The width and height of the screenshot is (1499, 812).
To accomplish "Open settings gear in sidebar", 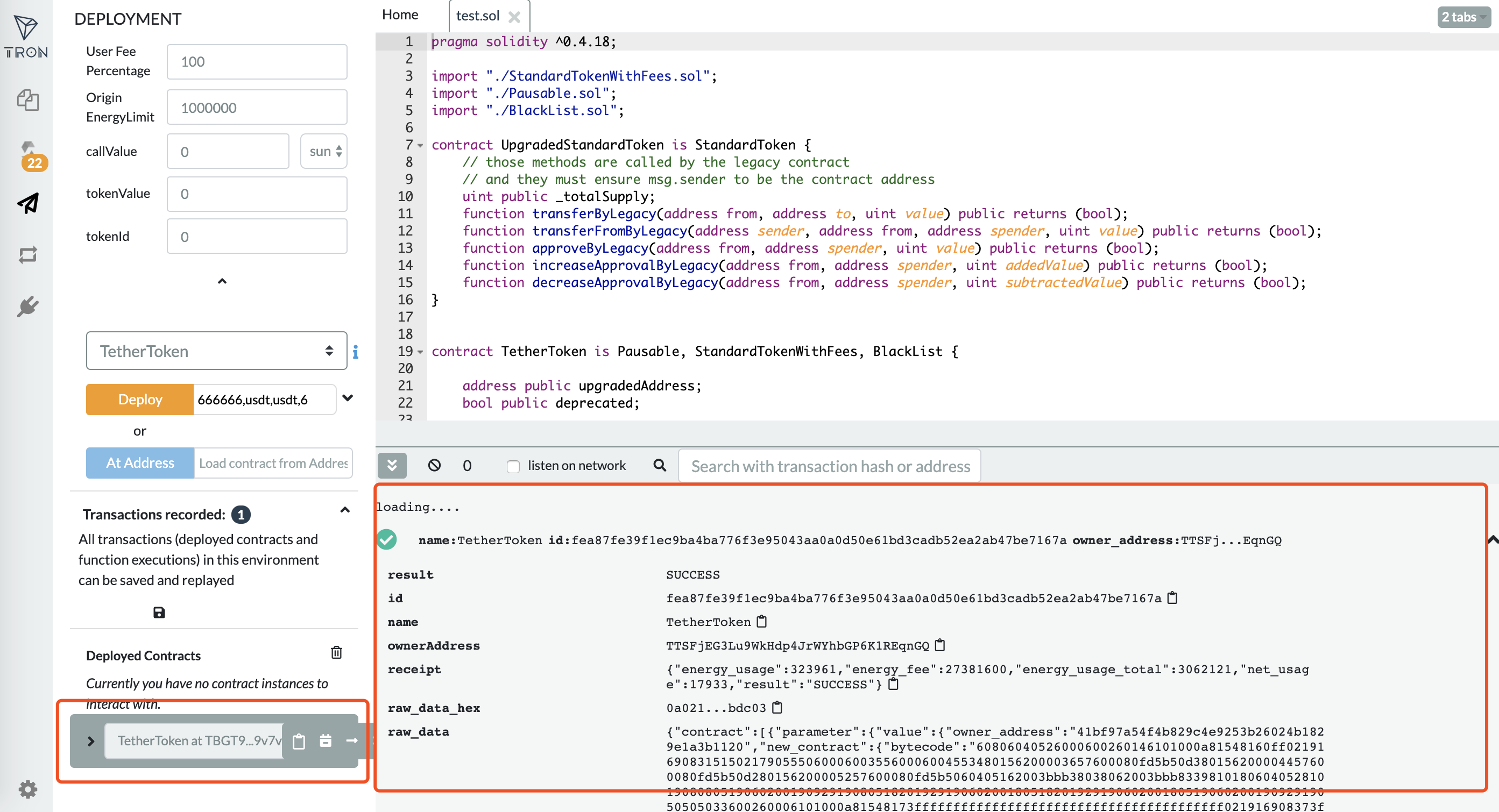I will (27, 789).
